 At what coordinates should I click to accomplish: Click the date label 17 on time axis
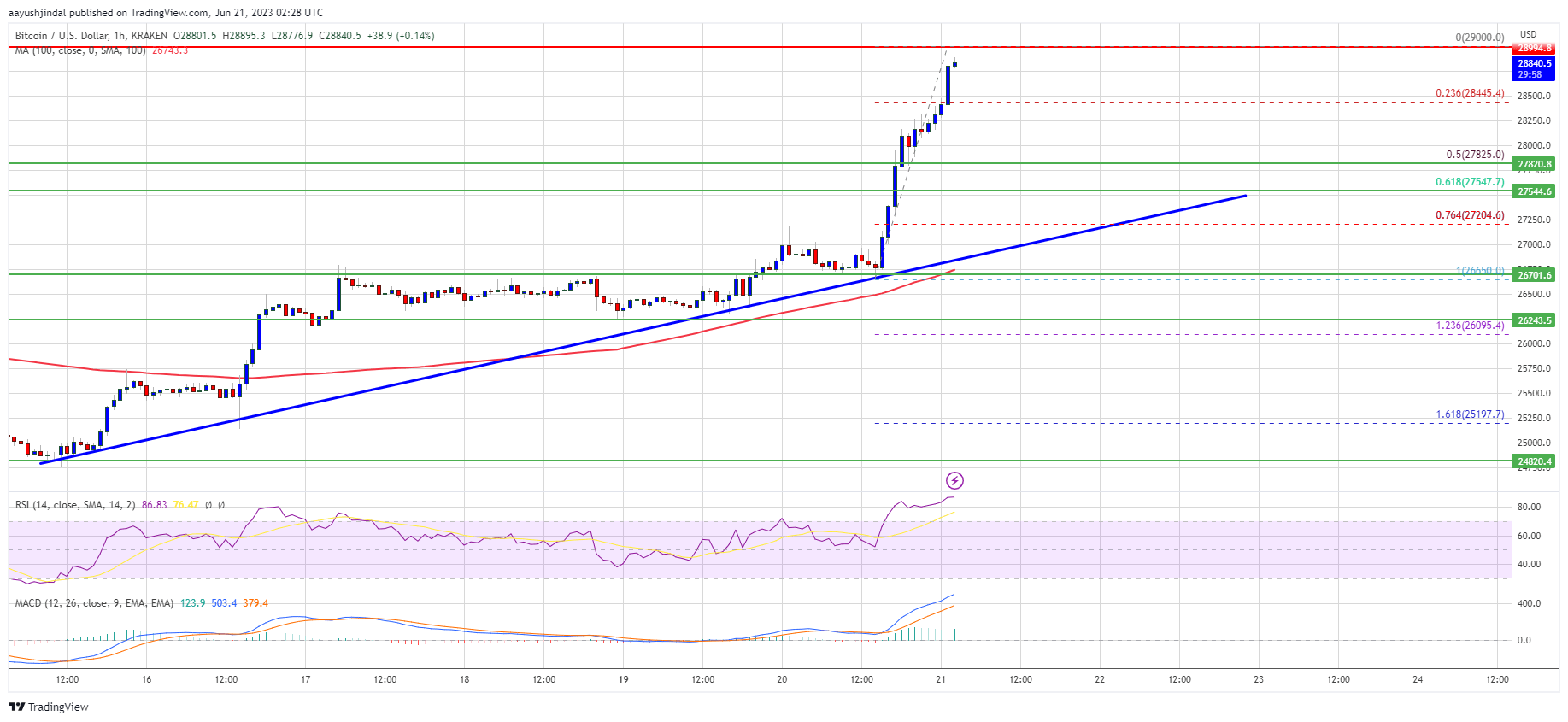[306, 680]
